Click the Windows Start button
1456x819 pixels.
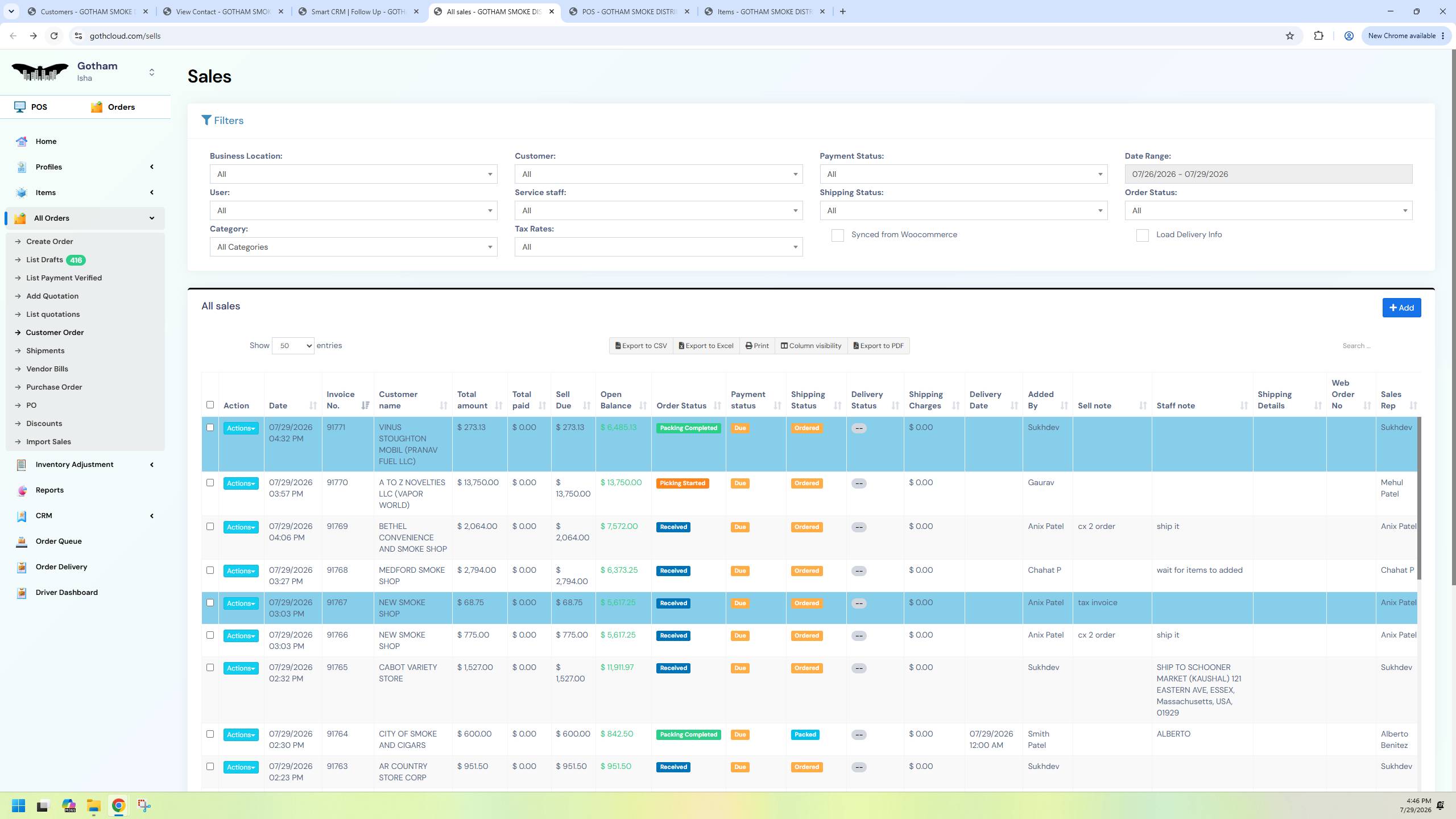point(18,805)
